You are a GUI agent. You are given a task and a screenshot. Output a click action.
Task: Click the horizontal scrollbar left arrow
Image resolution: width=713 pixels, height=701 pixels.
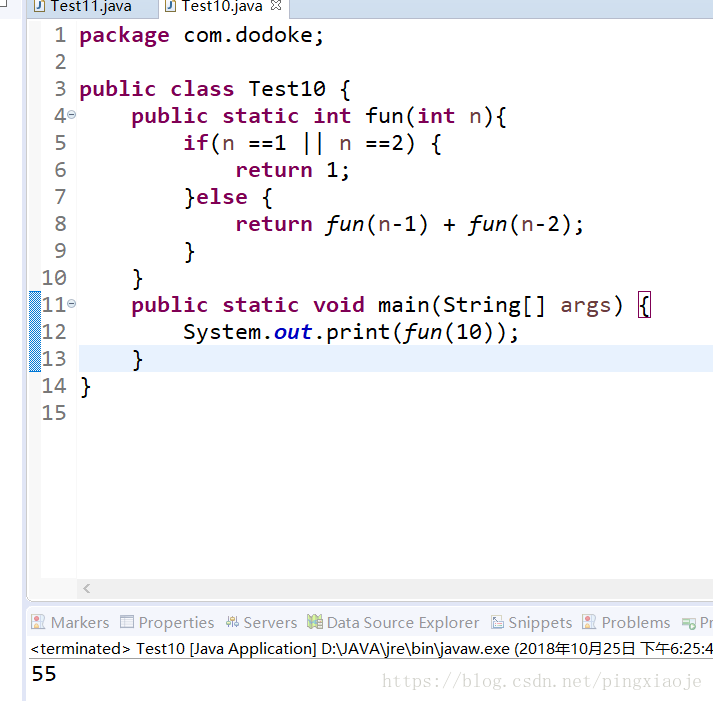(x=87, y=589)
